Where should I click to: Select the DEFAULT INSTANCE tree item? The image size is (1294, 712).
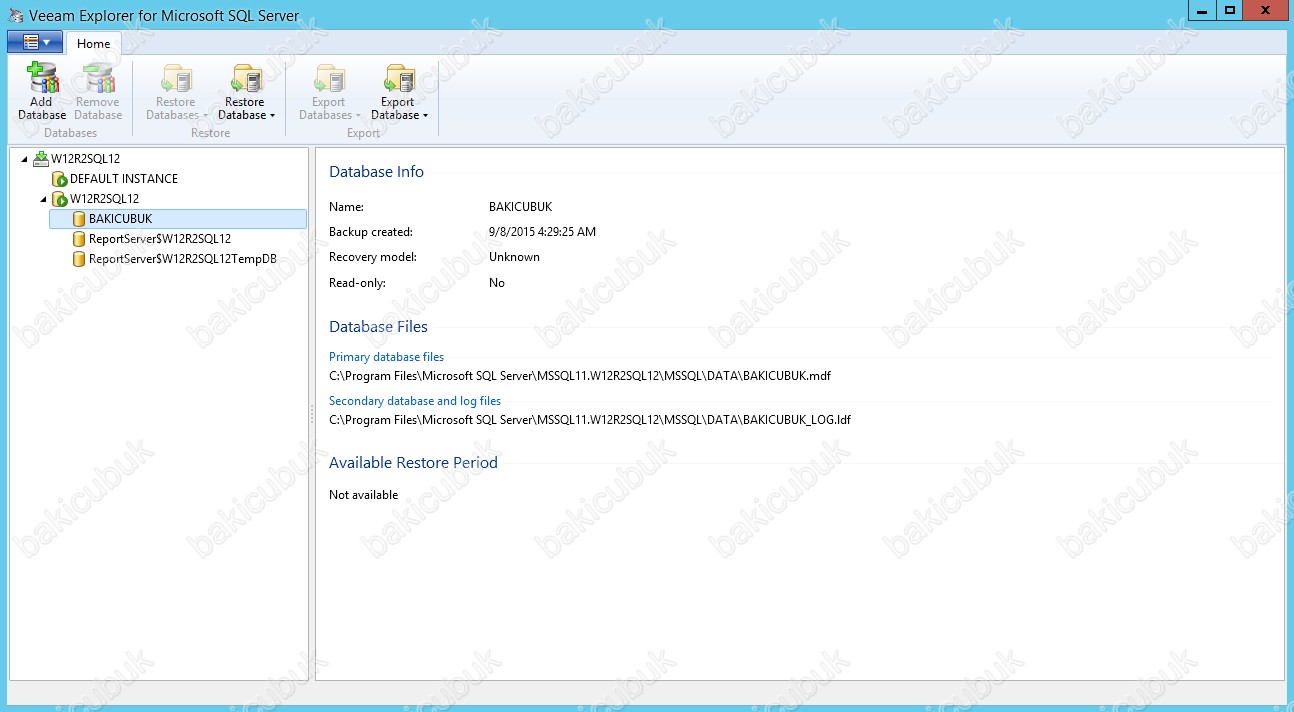[124, 179]
